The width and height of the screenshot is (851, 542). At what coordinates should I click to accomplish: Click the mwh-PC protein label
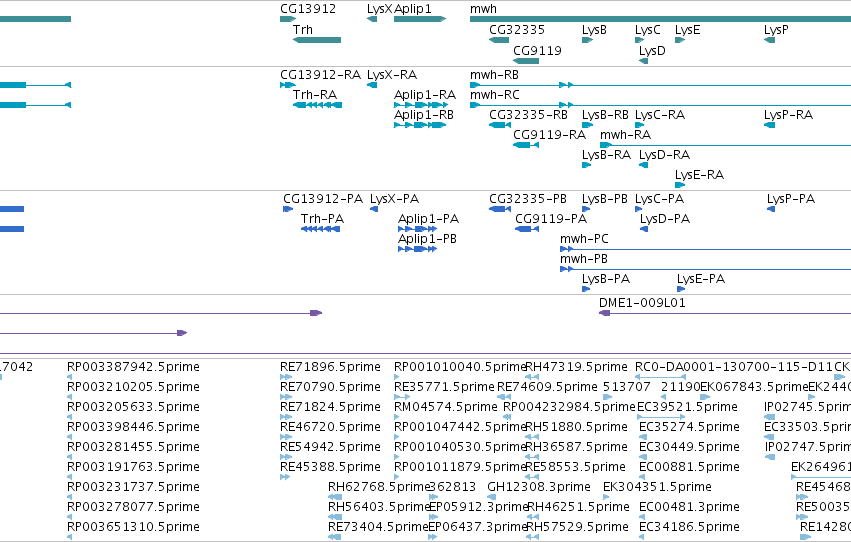coord(584,239)
